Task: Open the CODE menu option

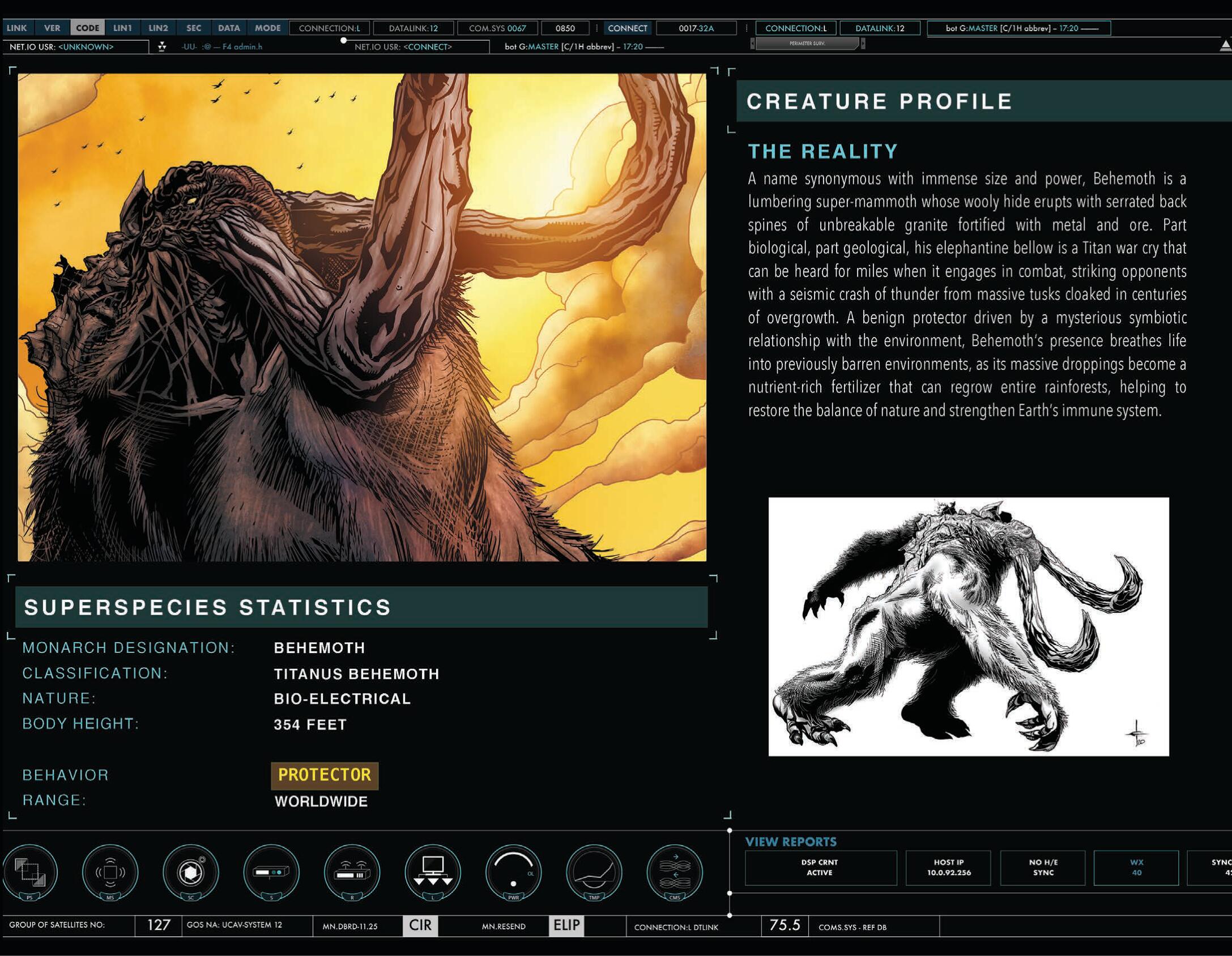Action: [x=88, y=27]
